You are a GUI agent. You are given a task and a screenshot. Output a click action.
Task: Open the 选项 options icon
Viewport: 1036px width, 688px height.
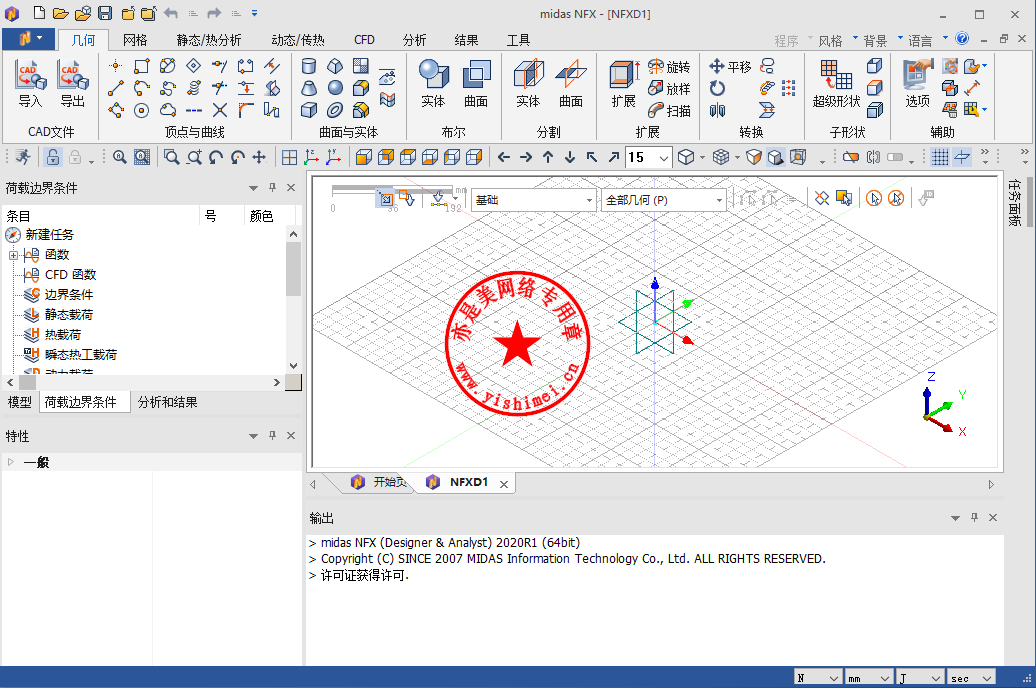click(918, 83)
